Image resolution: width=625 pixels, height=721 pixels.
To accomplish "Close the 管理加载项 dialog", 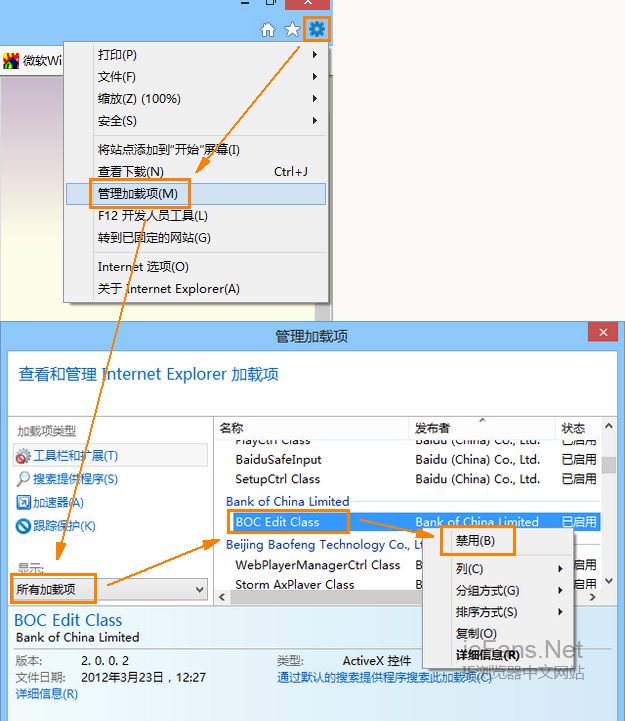I will [603, 332].
